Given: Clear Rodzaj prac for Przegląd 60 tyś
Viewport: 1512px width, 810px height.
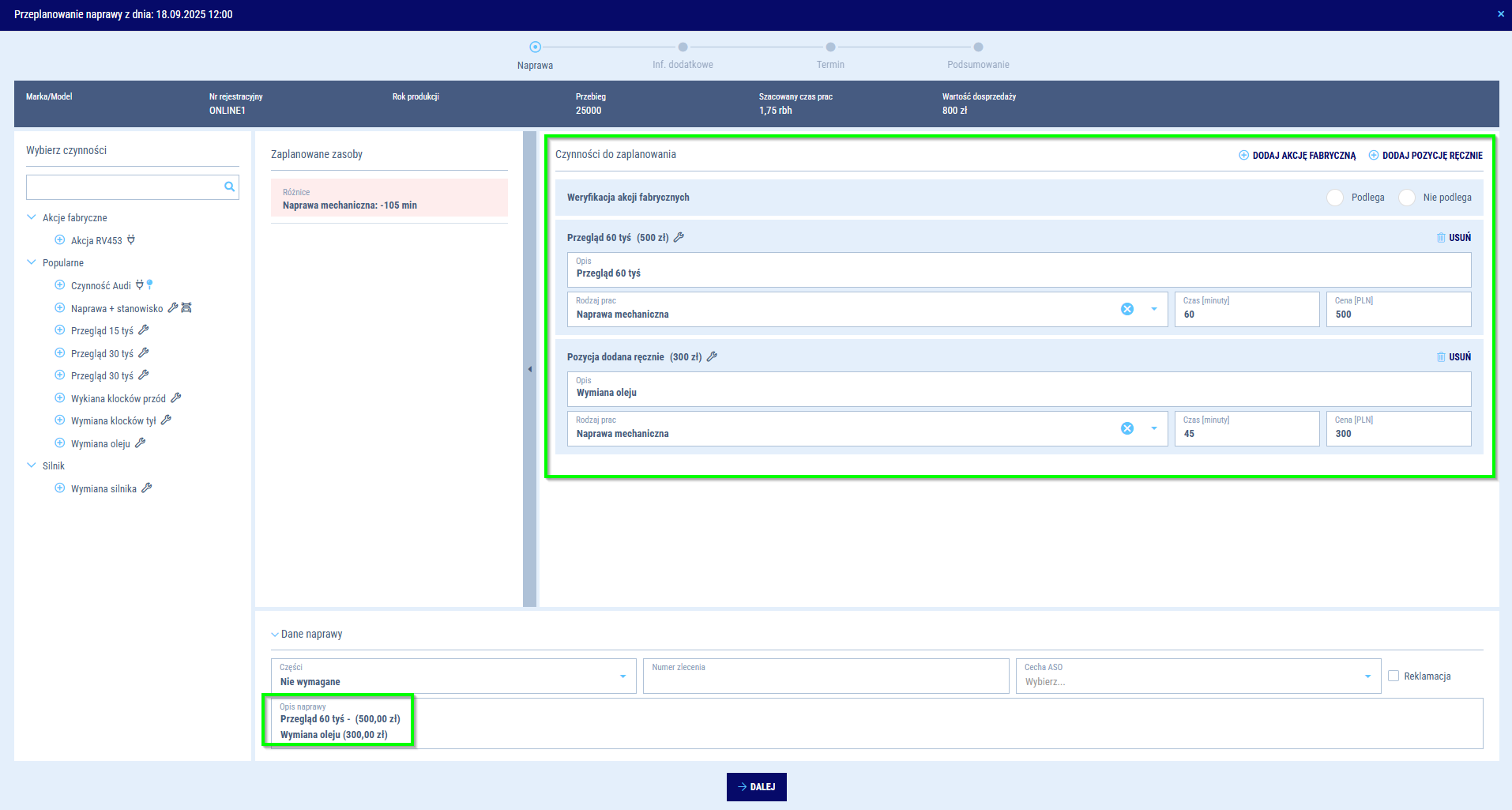Looking at the screenshot, I should tap(1127, 309).
